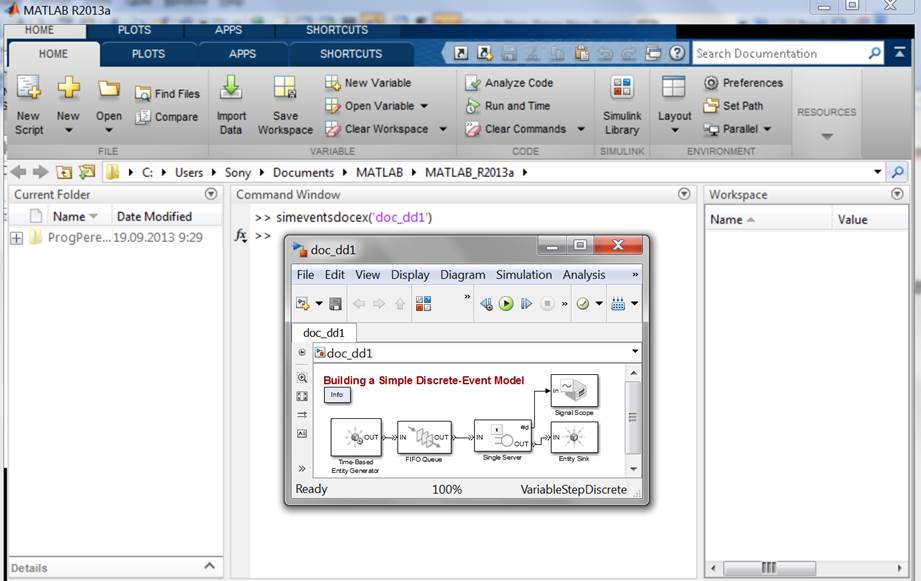
Task: Switch to the APPS ribbon tab
Action: pyautogui.click(x=243, y=53)
